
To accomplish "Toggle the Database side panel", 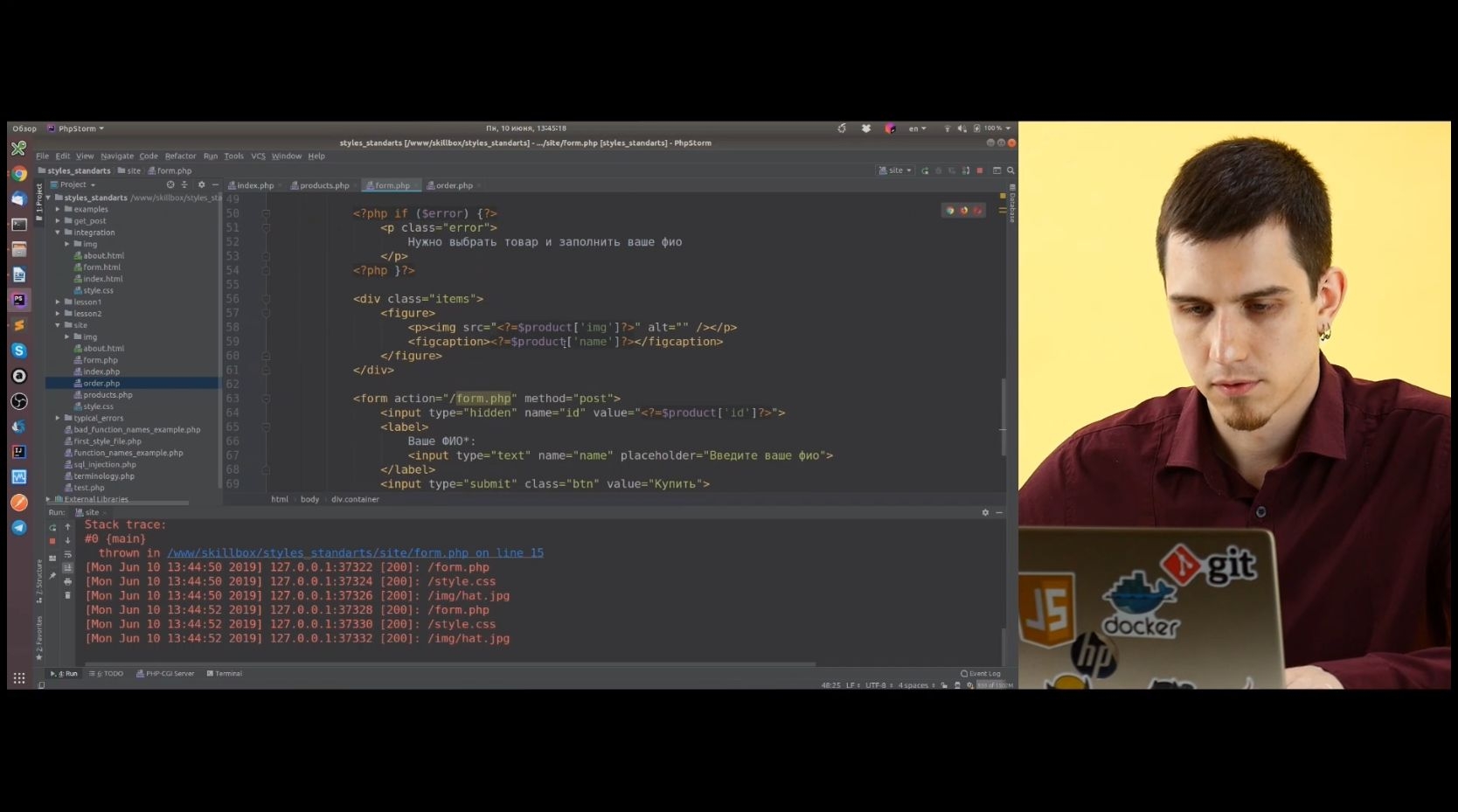I will point(1012,205).
